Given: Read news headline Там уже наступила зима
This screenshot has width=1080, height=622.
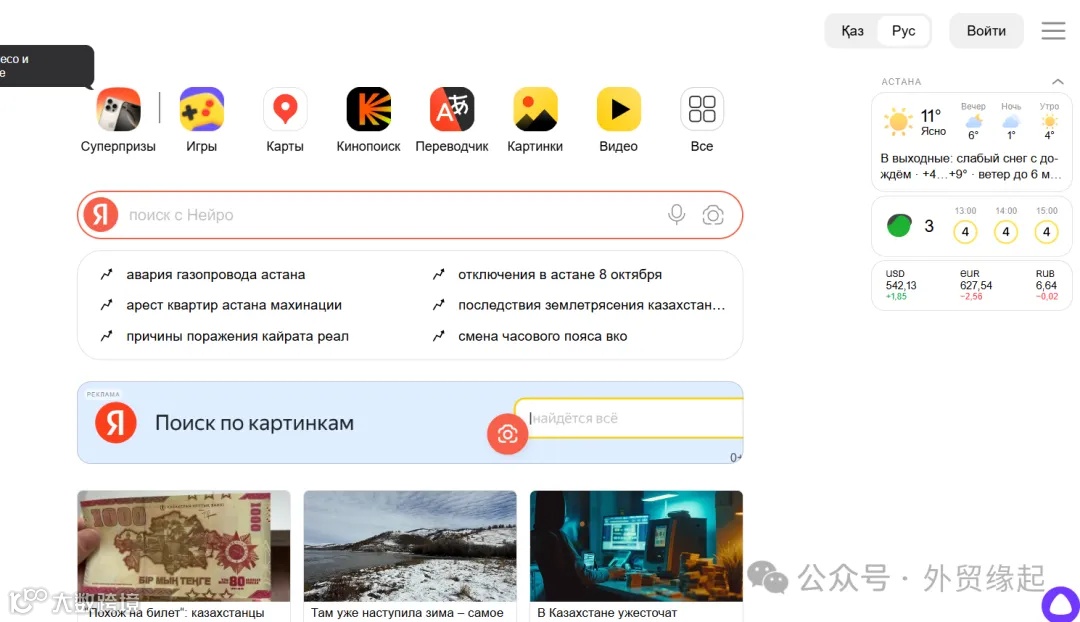Looking at the screenshot, I should (407, 612).
